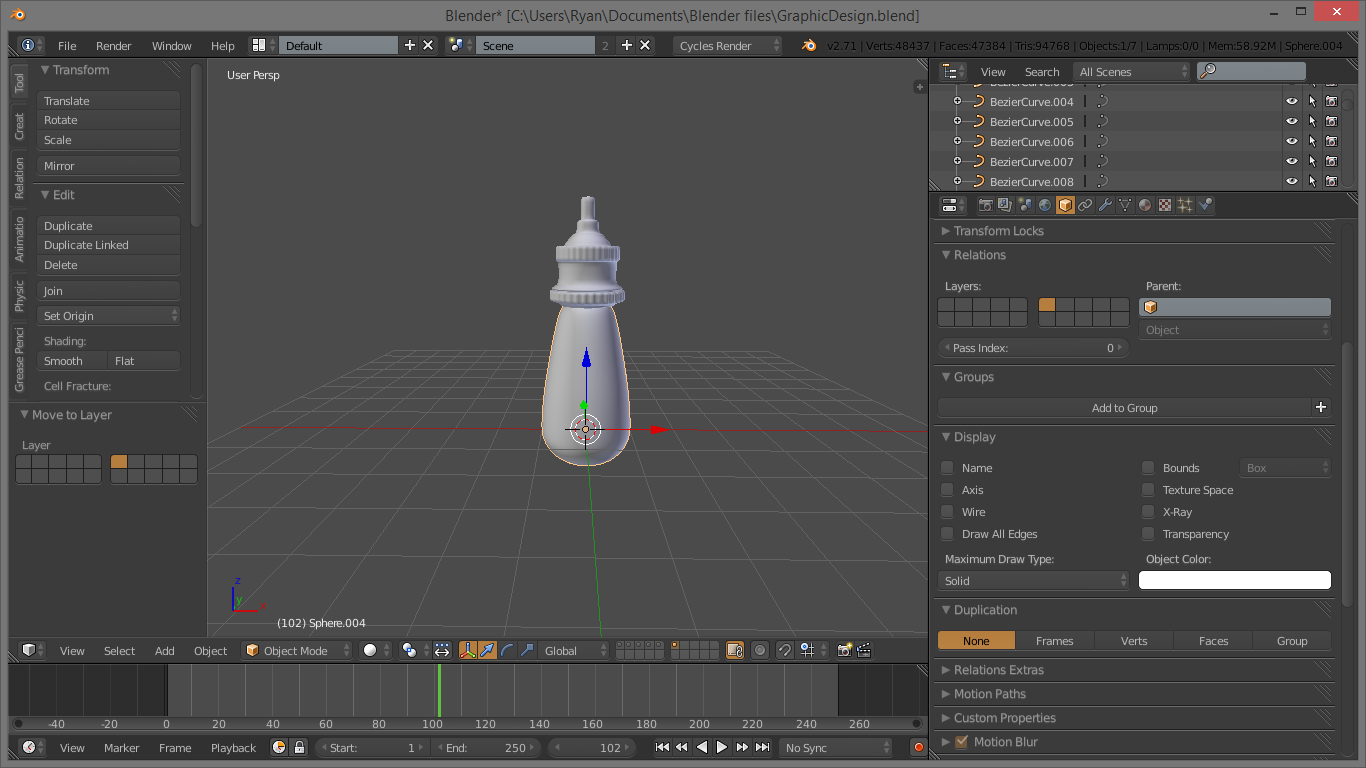Toggle the snap magnet icon
This screenshot has width=1366, height=768.
click(785, 650)
